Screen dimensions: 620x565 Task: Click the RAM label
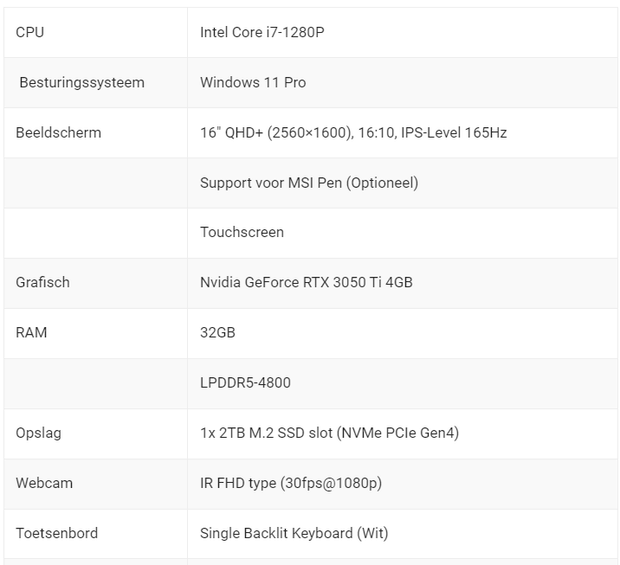pyautogui.click(x=31, y=333)
